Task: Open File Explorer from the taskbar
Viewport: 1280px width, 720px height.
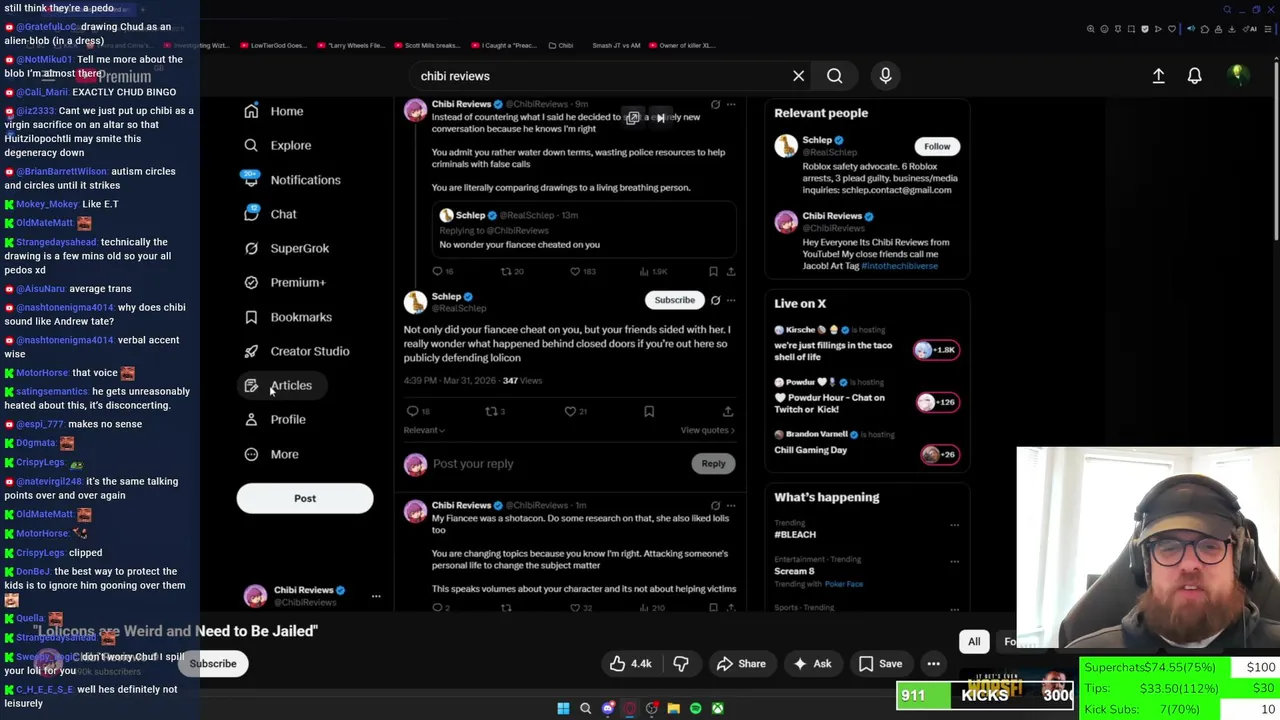Action: (x=673, y=708)
